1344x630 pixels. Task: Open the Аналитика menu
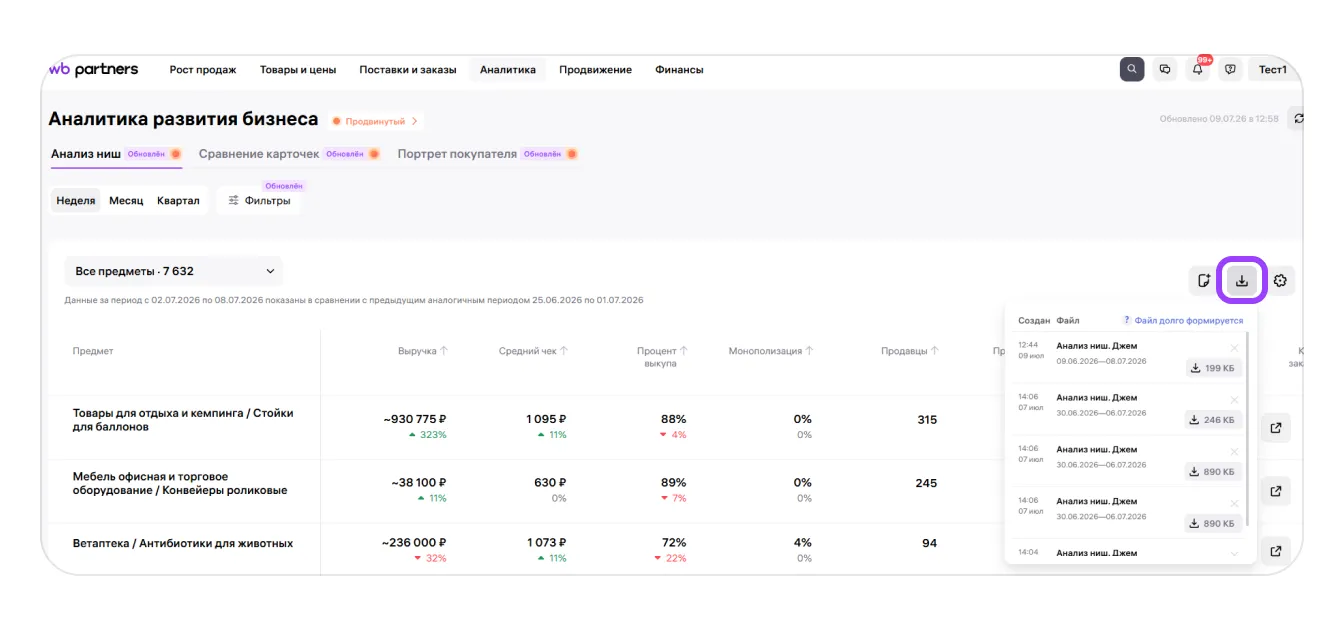tap(508, 70)
